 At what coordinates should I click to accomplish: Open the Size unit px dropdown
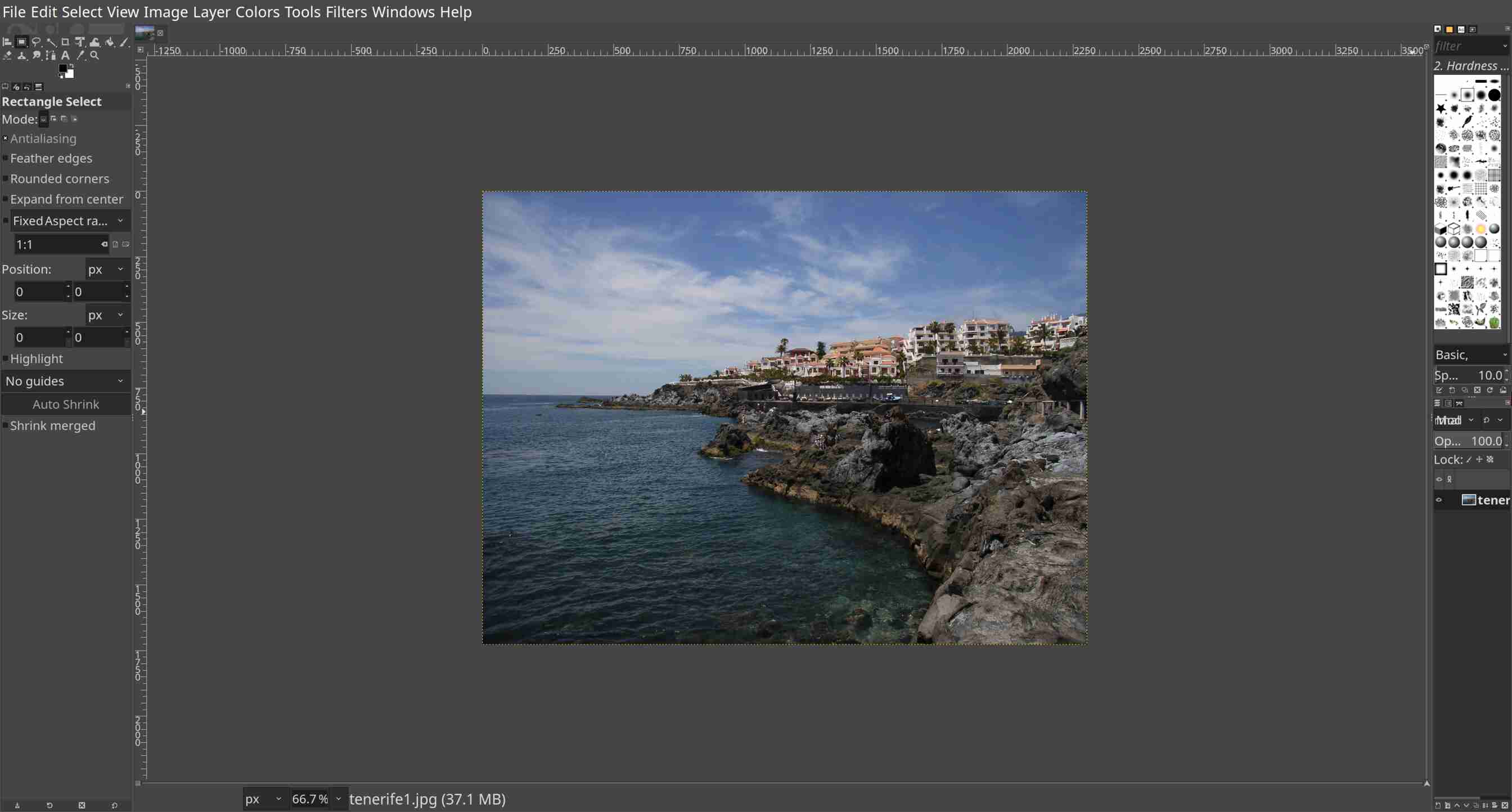point(107,315)
